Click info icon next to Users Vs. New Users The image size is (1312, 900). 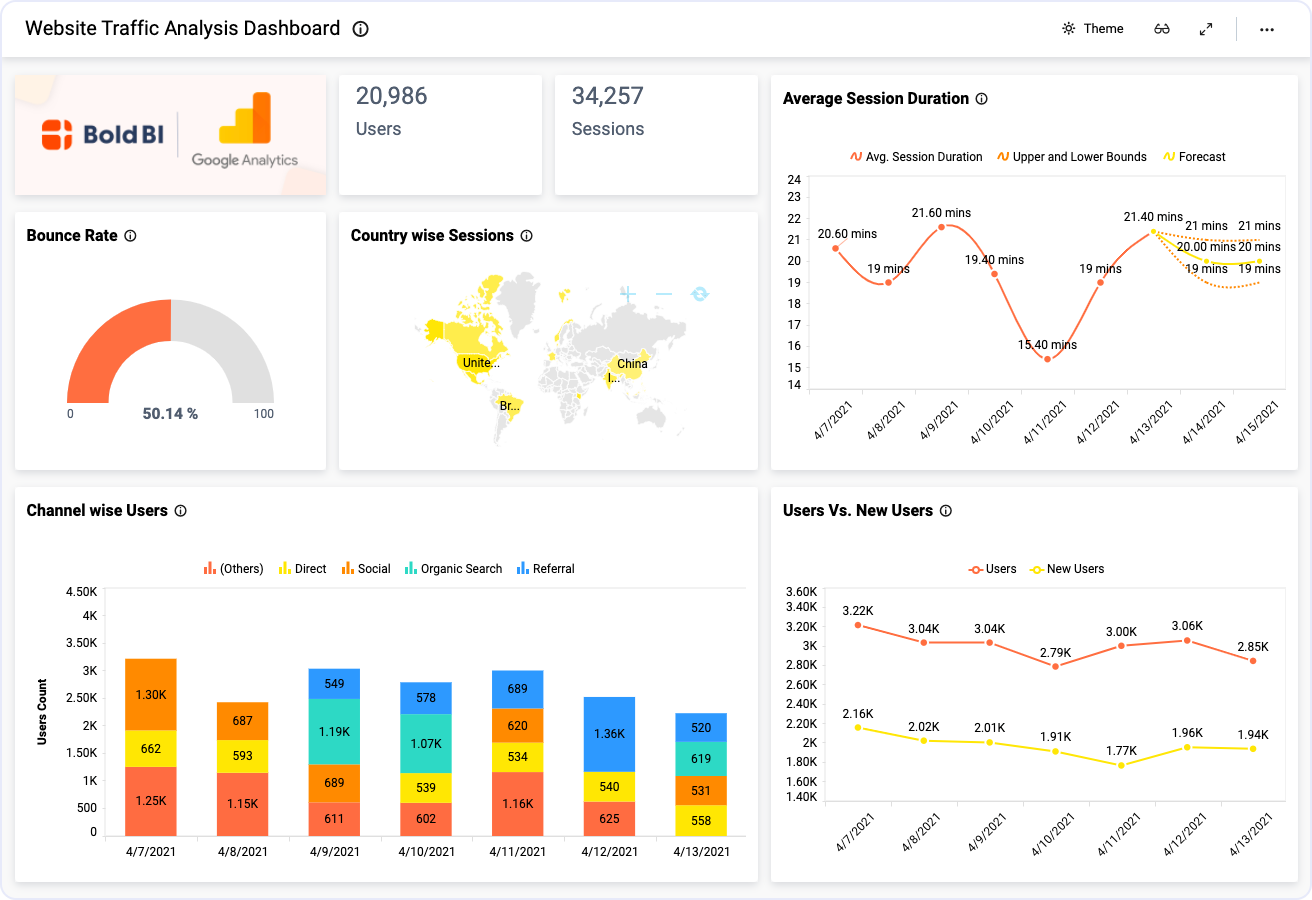point(946,511)
